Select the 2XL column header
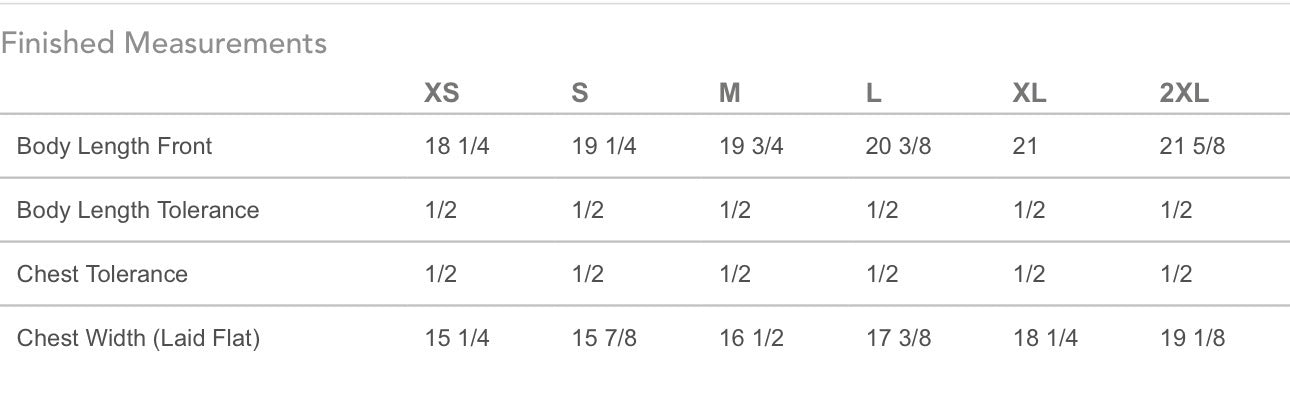 click(x=1184, y=93)
